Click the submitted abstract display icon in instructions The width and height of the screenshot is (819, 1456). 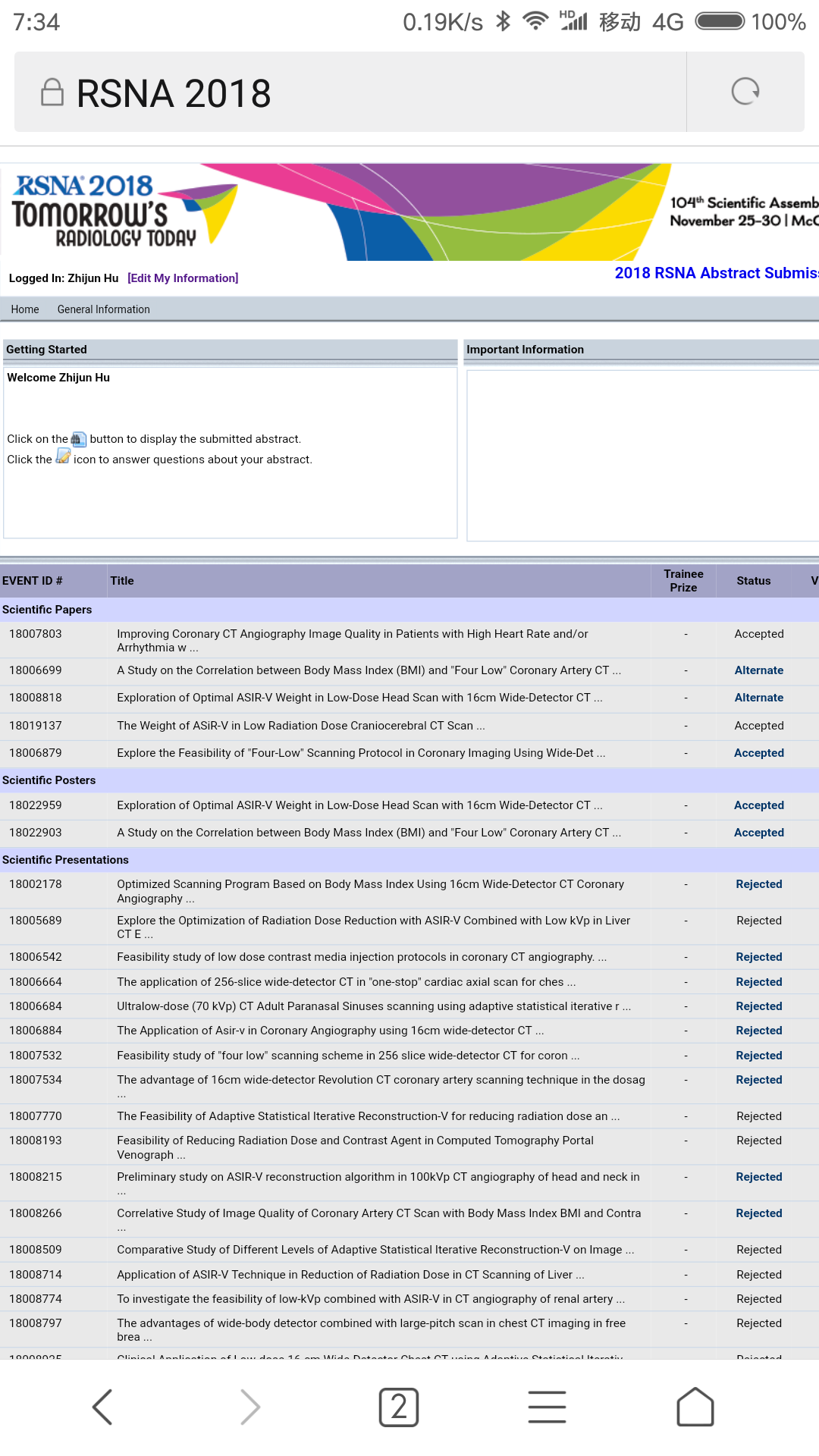79,439
